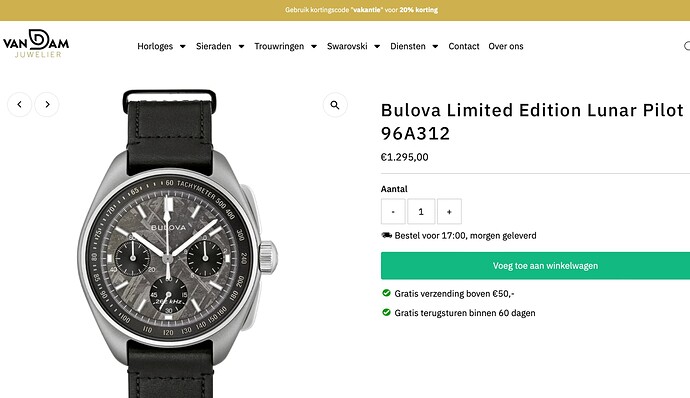The image size is (690, 398).
Task: Open the site search icon
Action: [687, 46]
